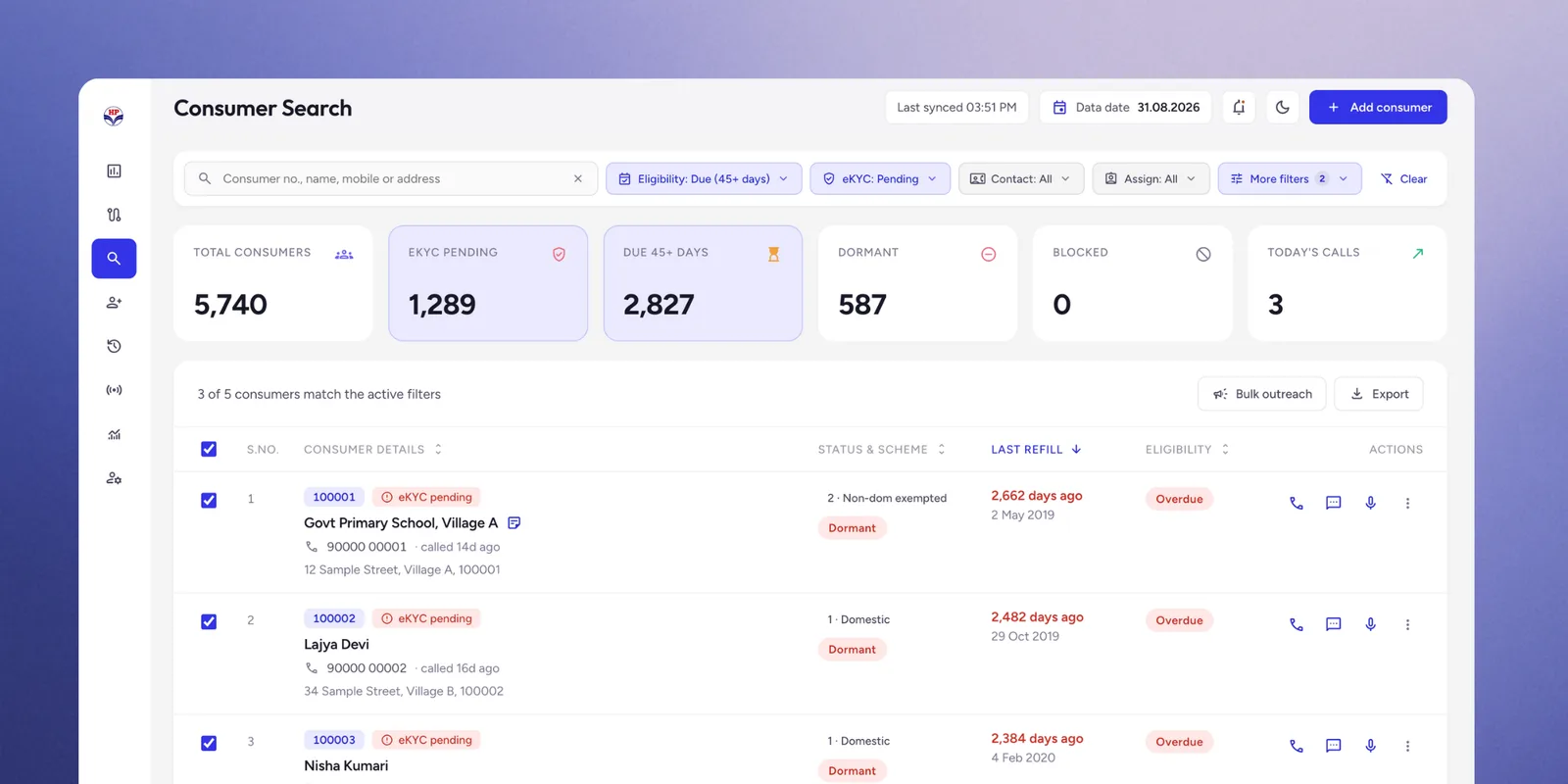Viewport: 1568px width, 784px height.
Task: Sort by Last Refill column
Action: tap(1036, 450)
